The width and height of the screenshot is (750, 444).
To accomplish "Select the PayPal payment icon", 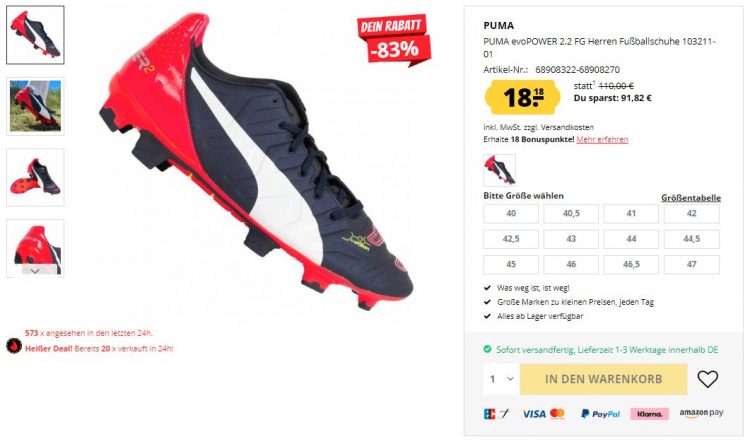I will 600,414.
